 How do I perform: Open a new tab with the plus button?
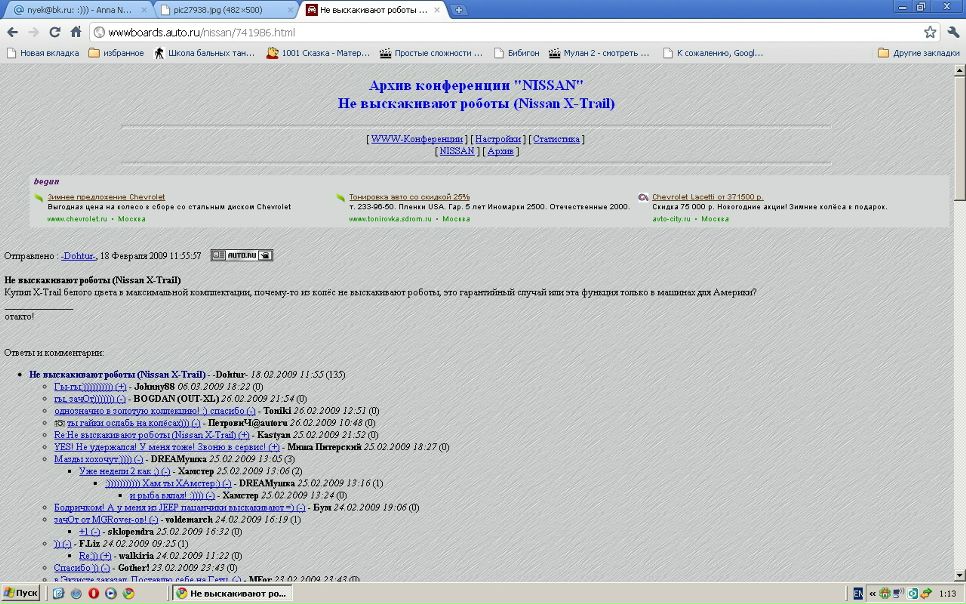[458, 10]
